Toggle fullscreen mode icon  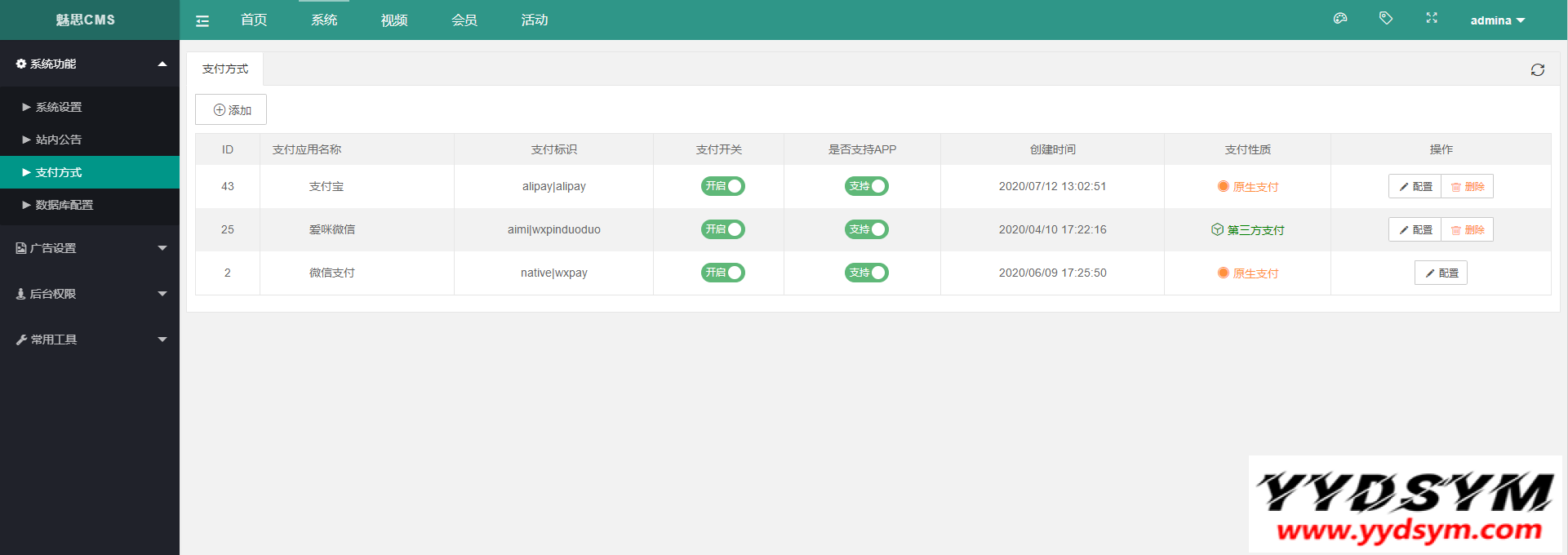[1431, 18]
